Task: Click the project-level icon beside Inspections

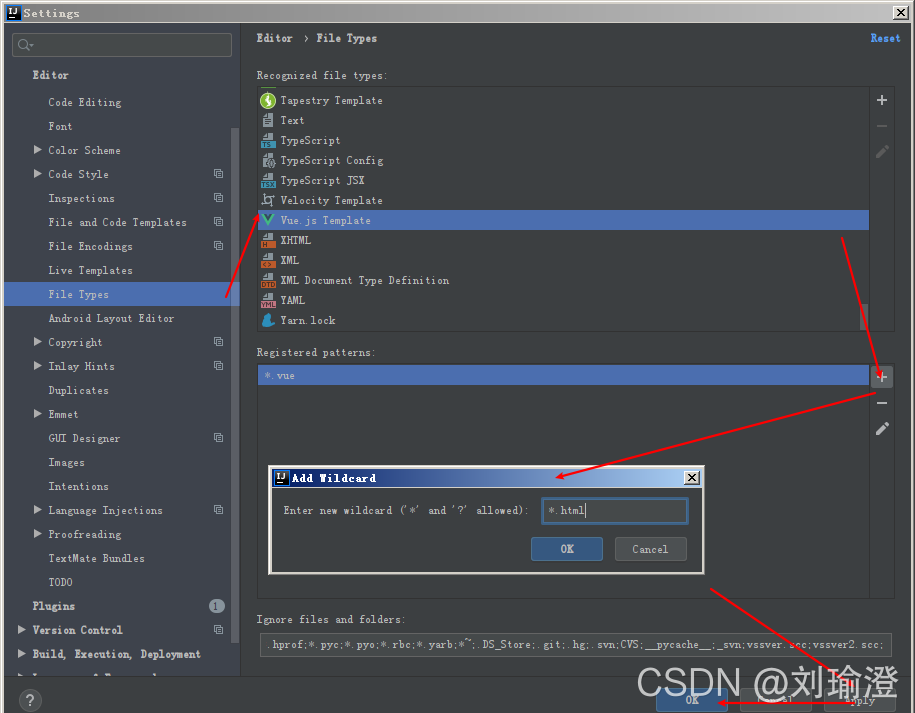Action: [x=218, y=198]
